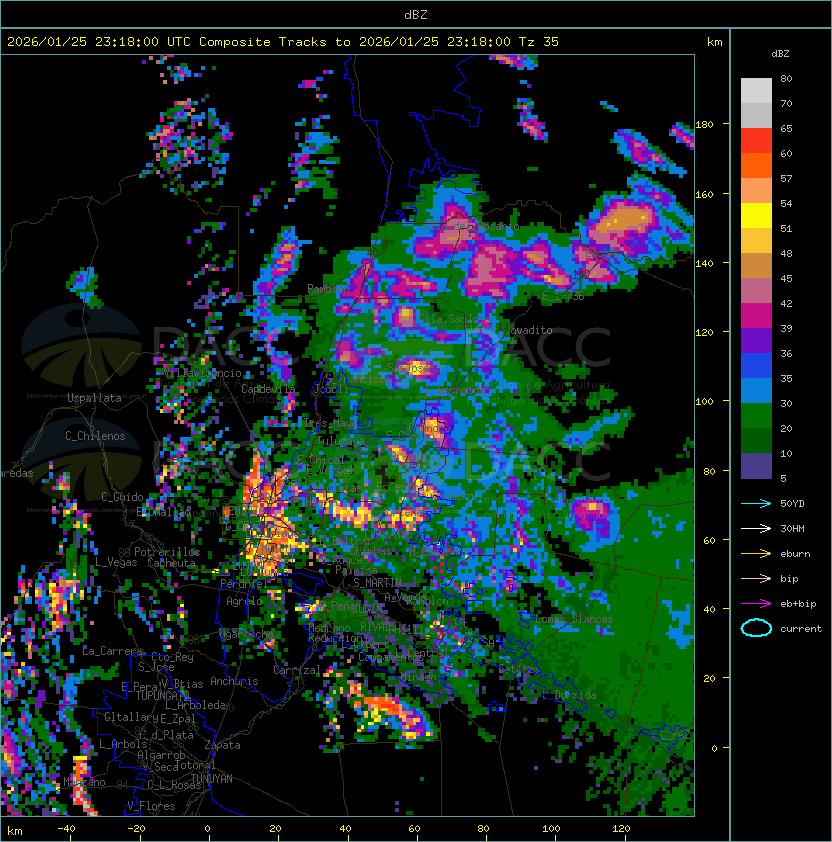Click the 'Lomas_Blancas' map label
Screen dimensions: 832x842
click(x=574, y=619)
